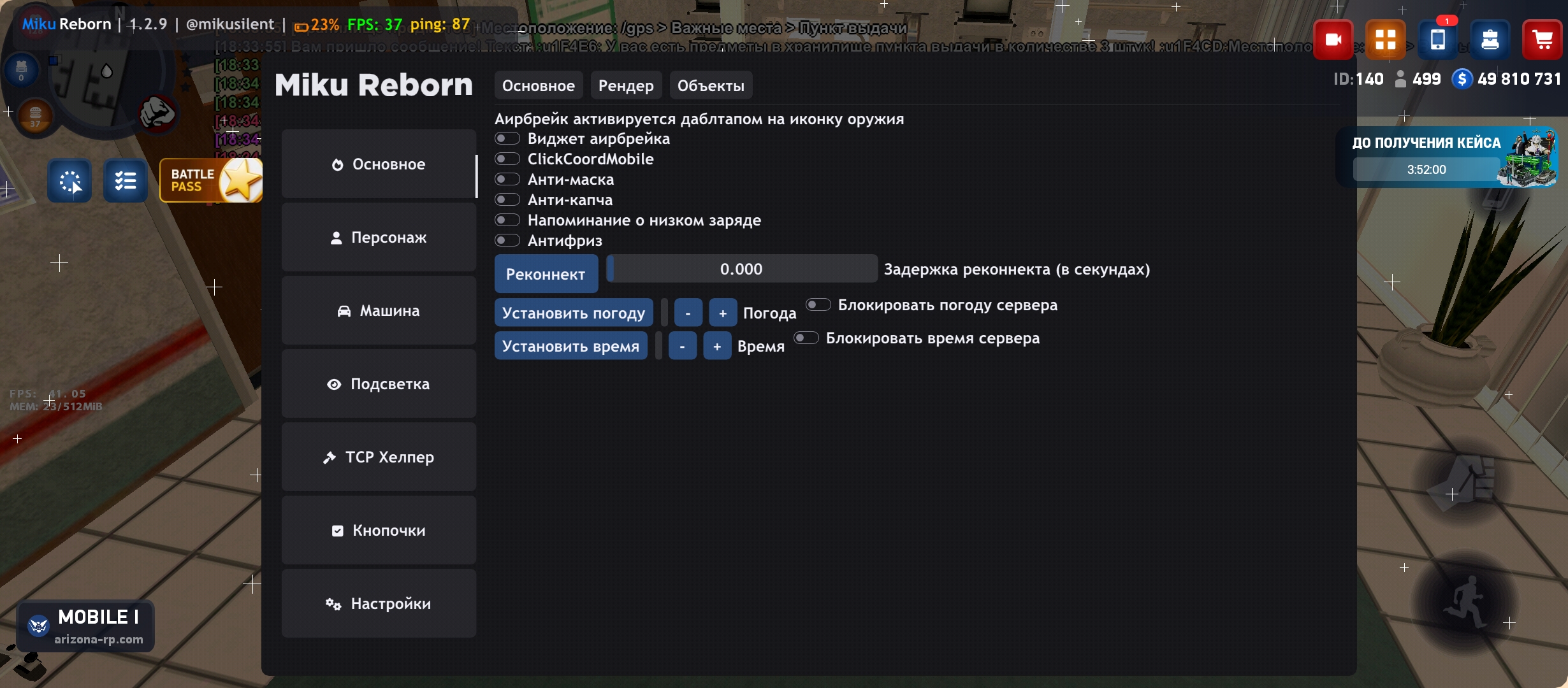Open the red shopping cart icon

tap(1543, 40)
